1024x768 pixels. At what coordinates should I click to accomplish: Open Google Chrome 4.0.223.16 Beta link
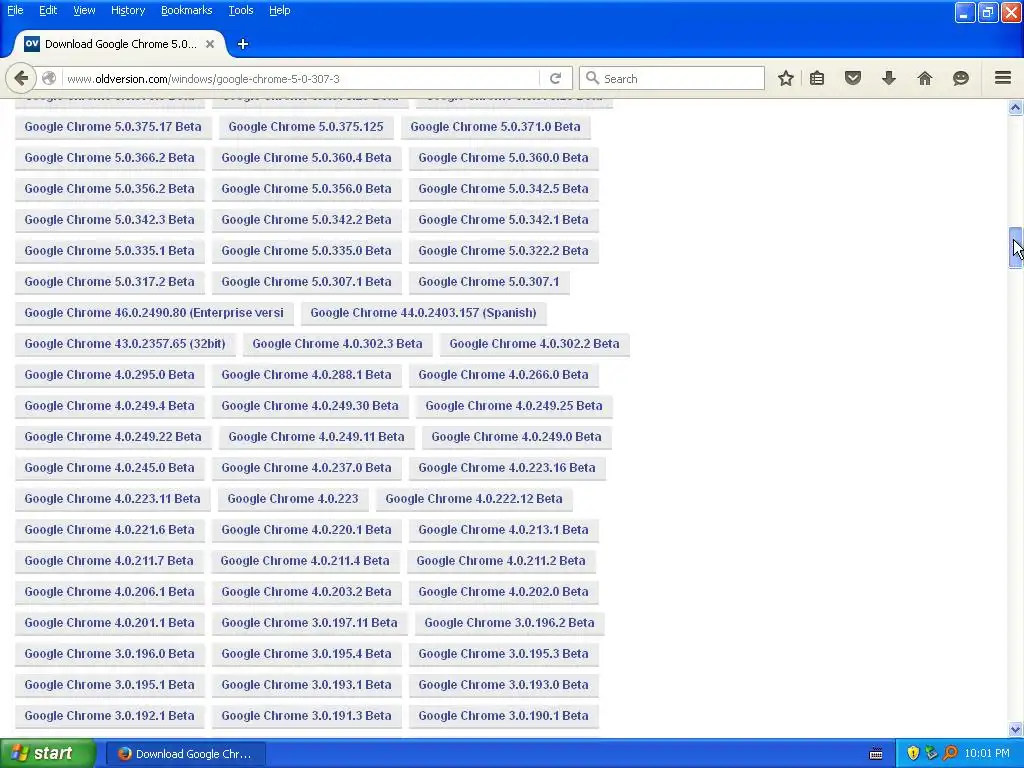pyautogui.click(x=507, y=468)
